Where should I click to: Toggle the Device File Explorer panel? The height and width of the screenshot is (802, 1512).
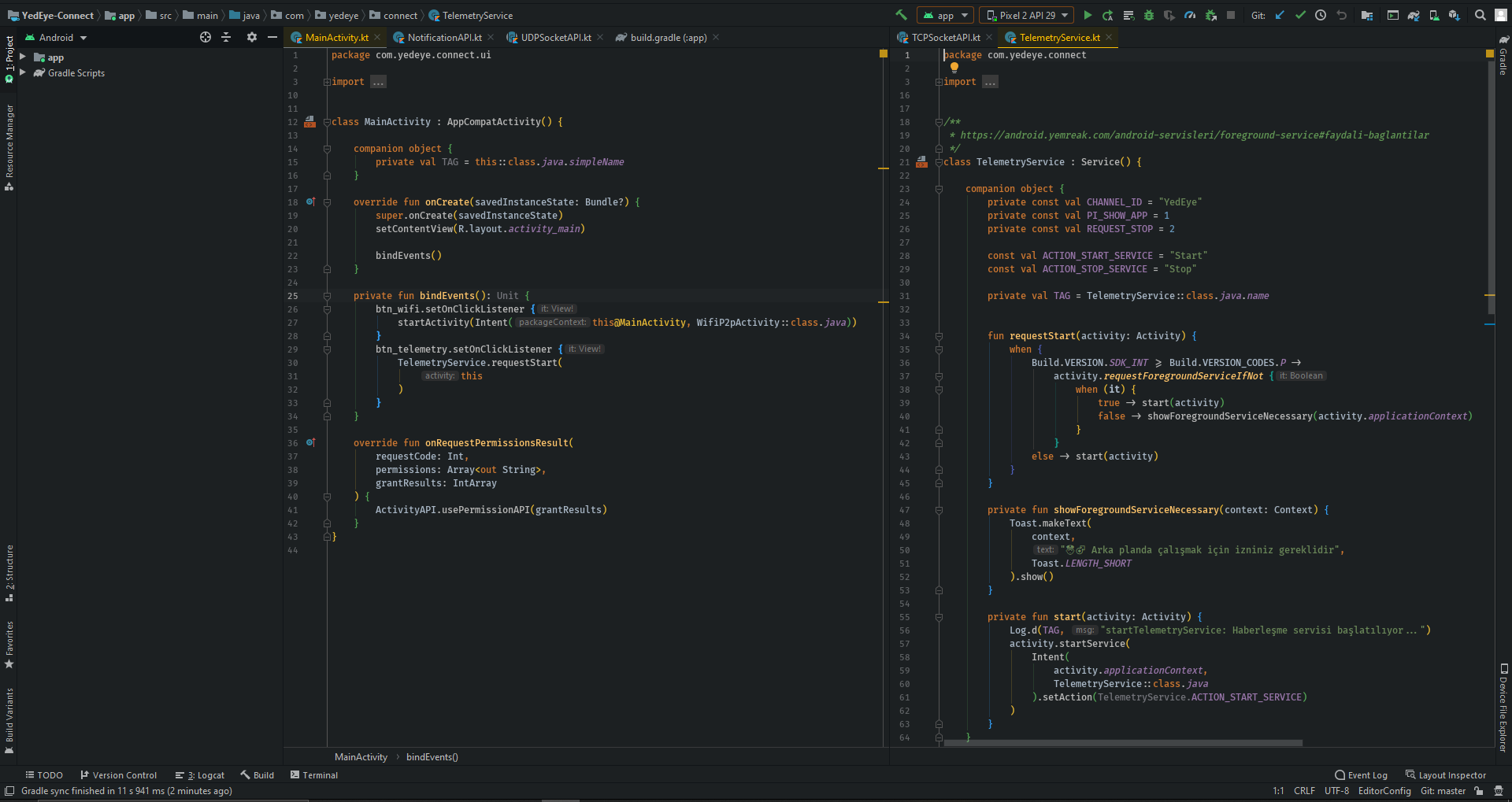pos(1503,707)
